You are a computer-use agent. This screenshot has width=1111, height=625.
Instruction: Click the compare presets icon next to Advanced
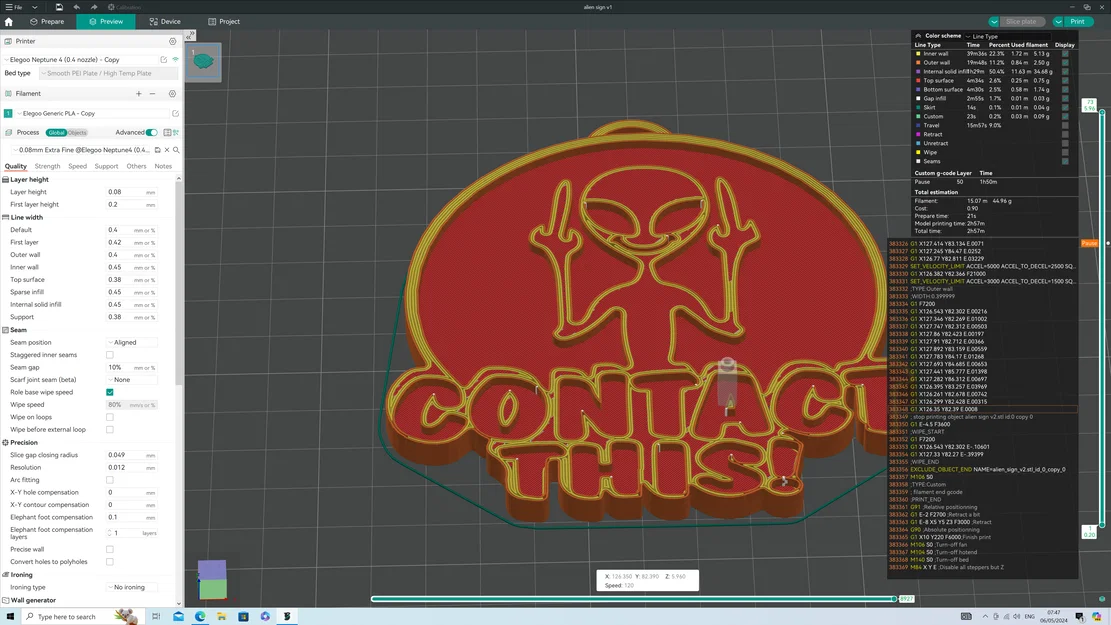(176, 133)
